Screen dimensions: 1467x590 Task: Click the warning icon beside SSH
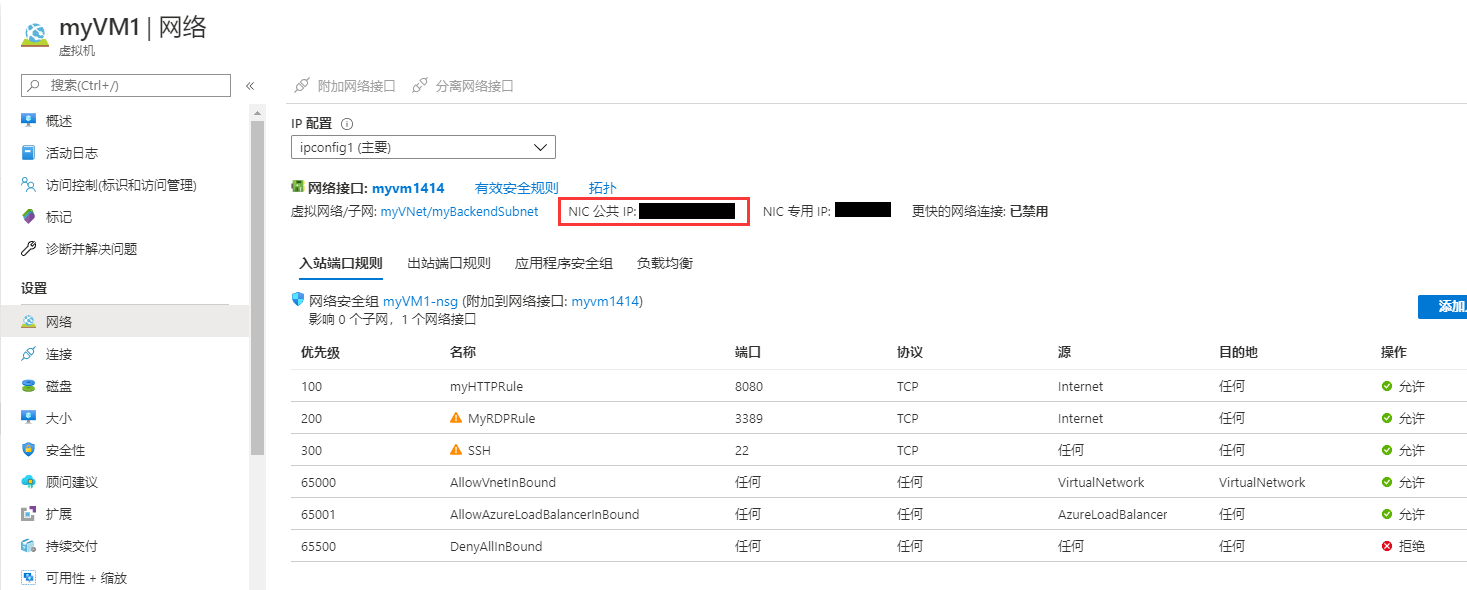click(456, 450)
